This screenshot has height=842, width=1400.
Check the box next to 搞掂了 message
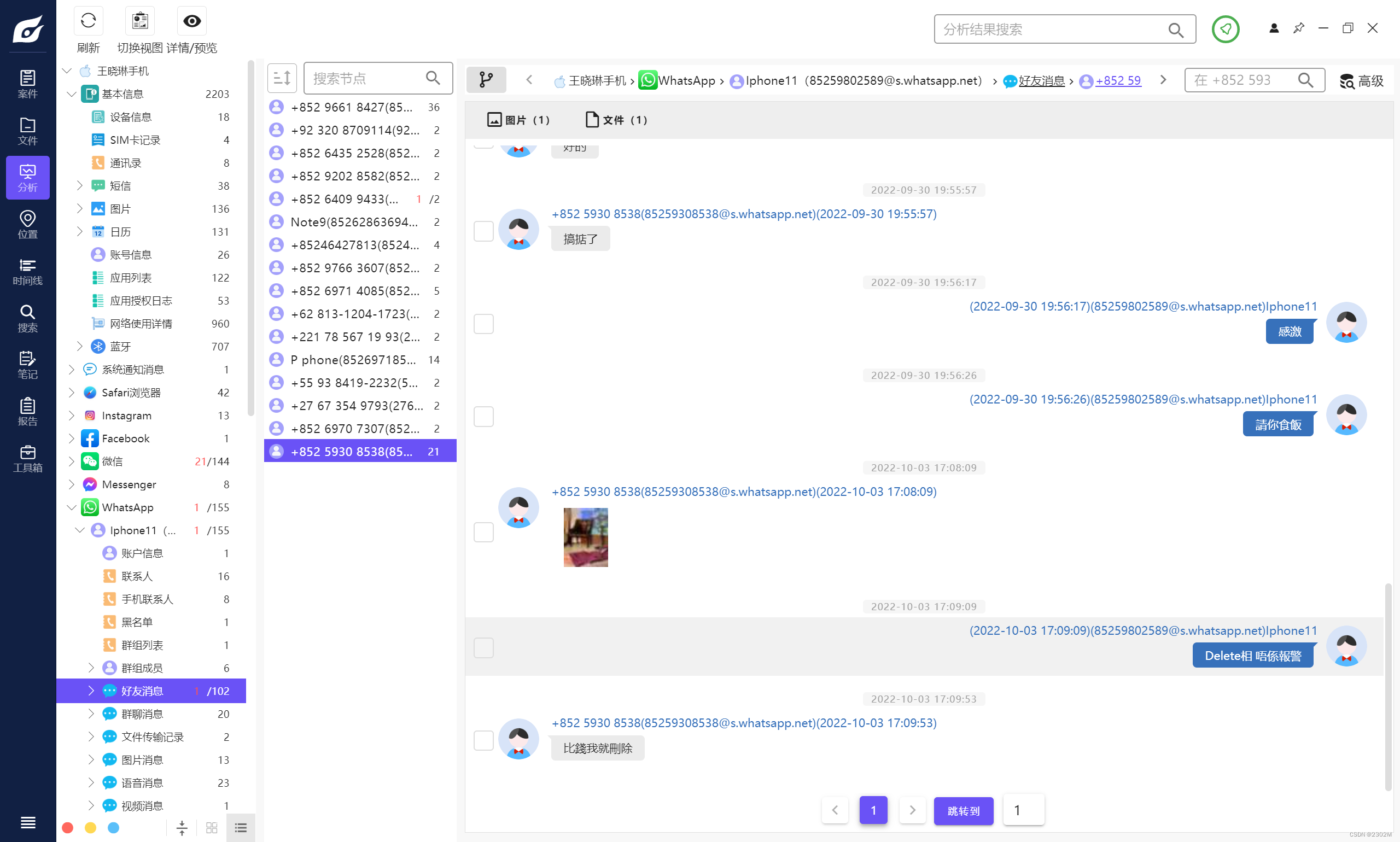[483, 231]
